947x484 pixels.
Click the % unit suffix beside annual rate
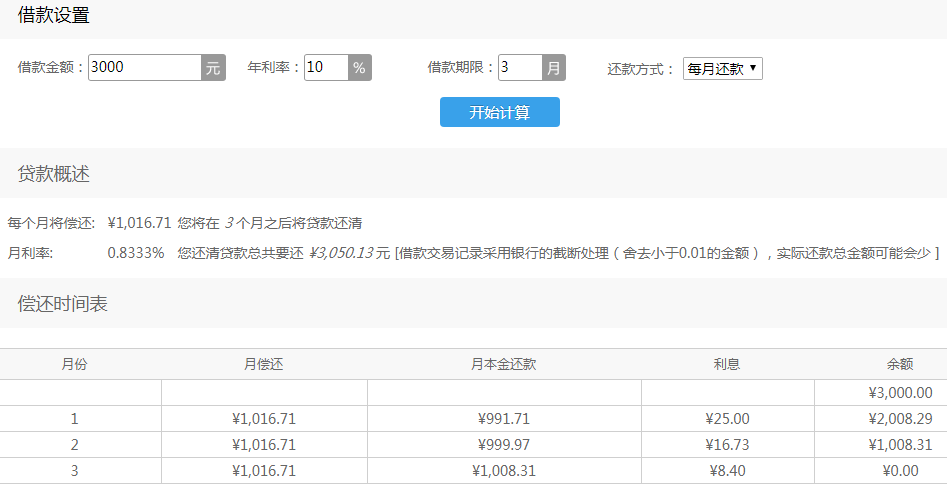[359, 67]
